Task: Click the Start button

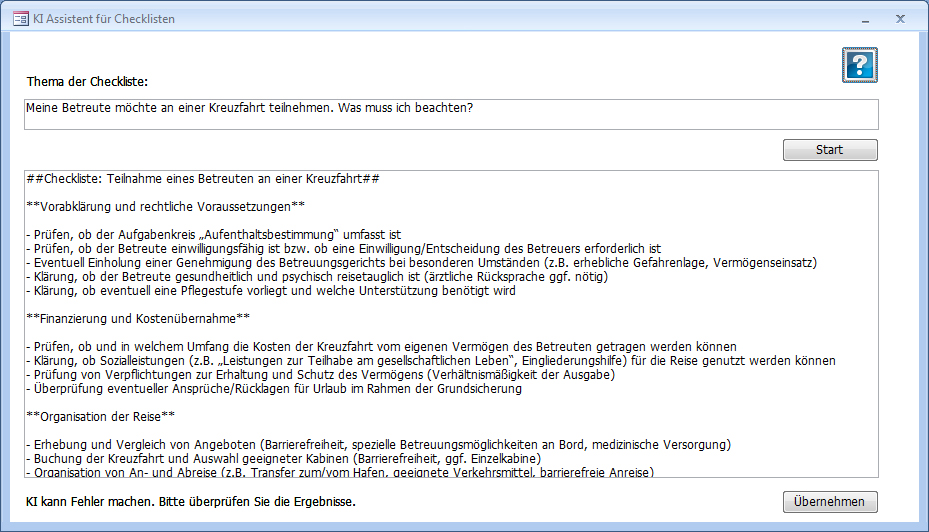Action: click(830, 150)
